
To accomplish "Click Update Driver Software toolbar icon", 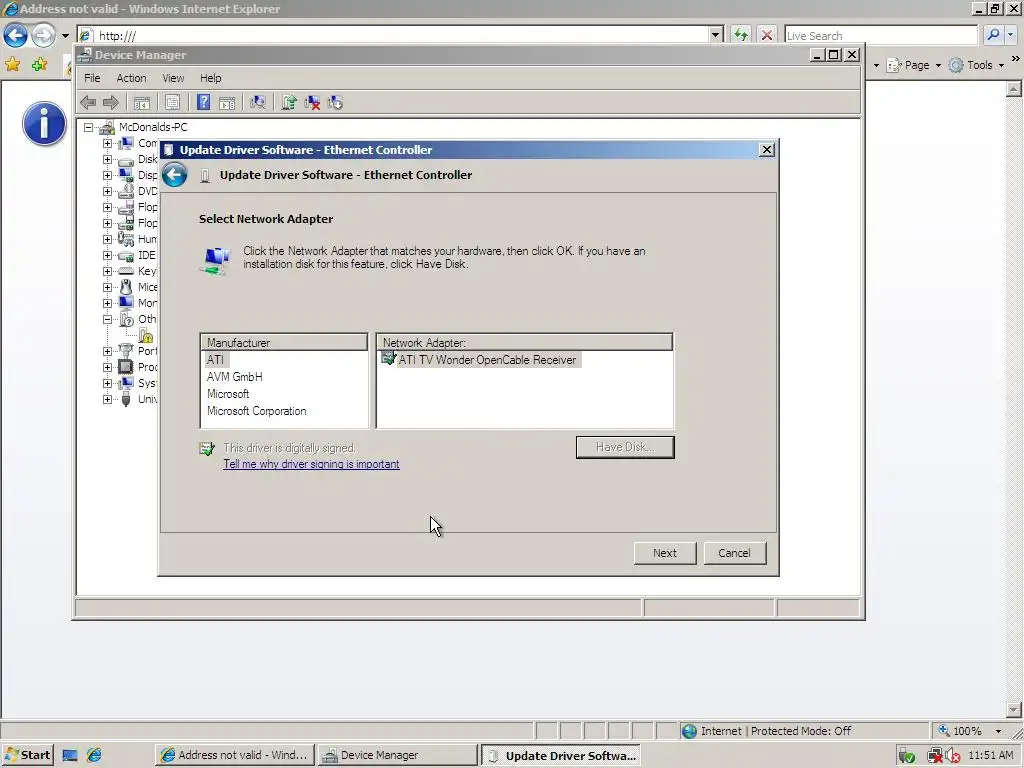I will pos(289,103).
